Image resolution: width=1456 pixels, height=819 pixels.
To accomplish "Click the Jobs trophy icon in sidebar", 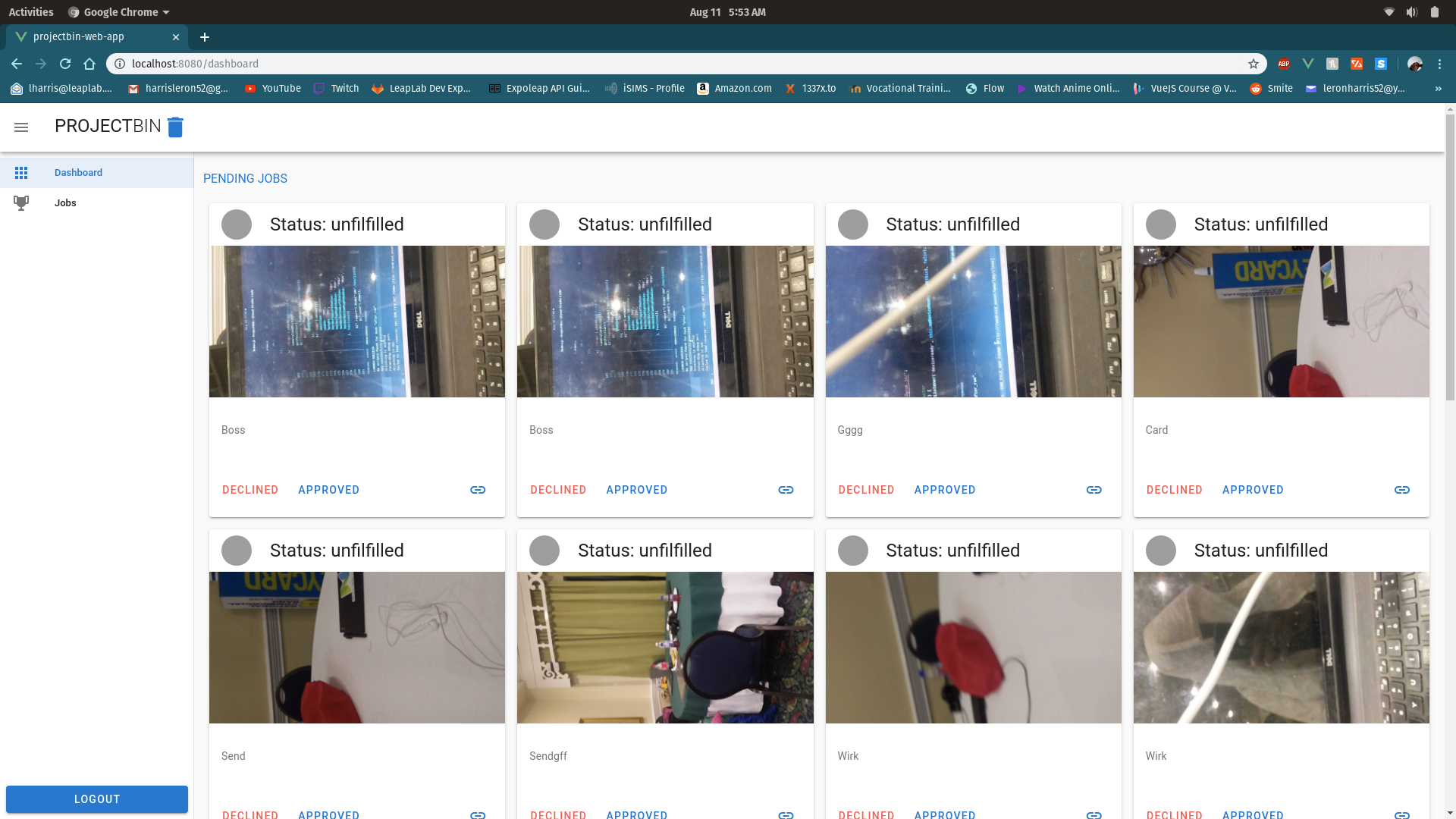I will (x=21, y=202).
